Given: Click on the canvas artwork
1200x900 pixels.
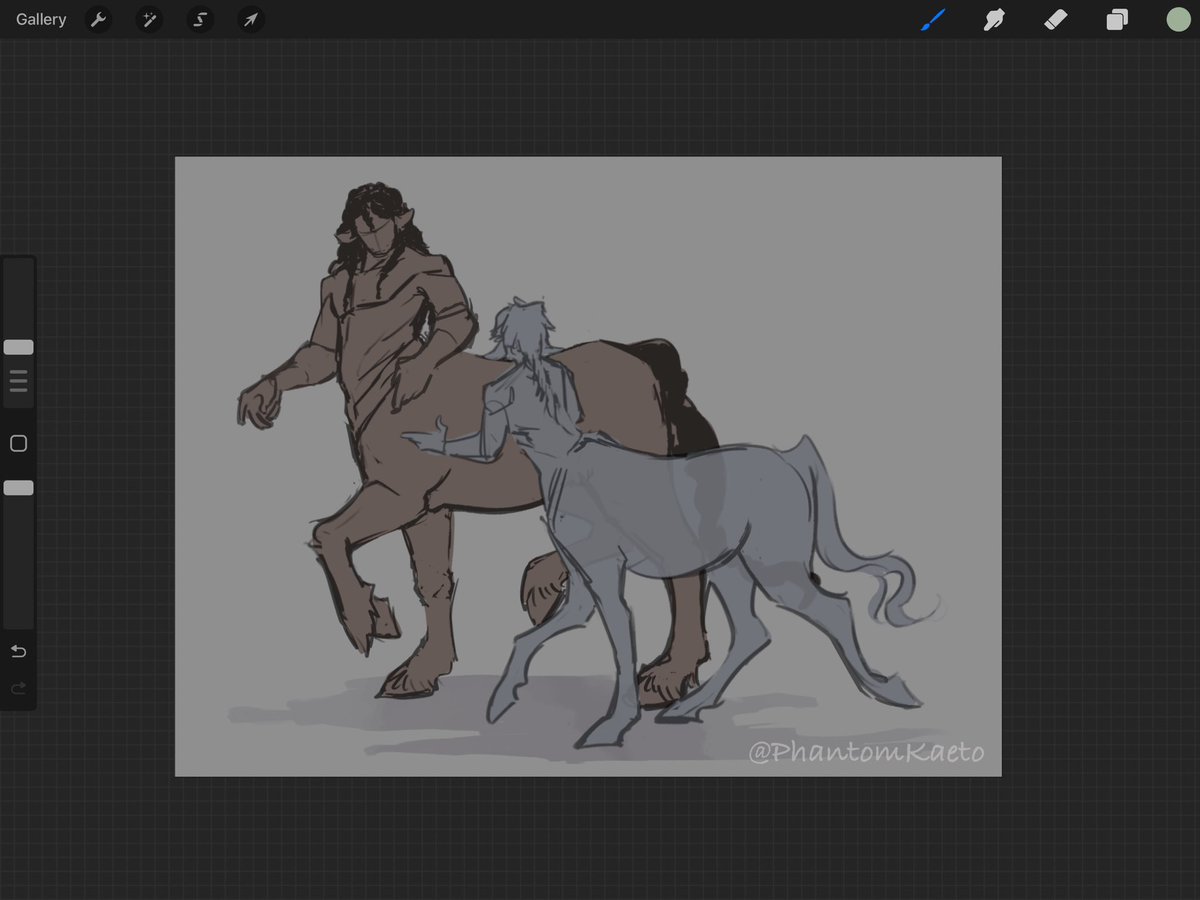Looking at the screenshot, I should tap(588, 466).
